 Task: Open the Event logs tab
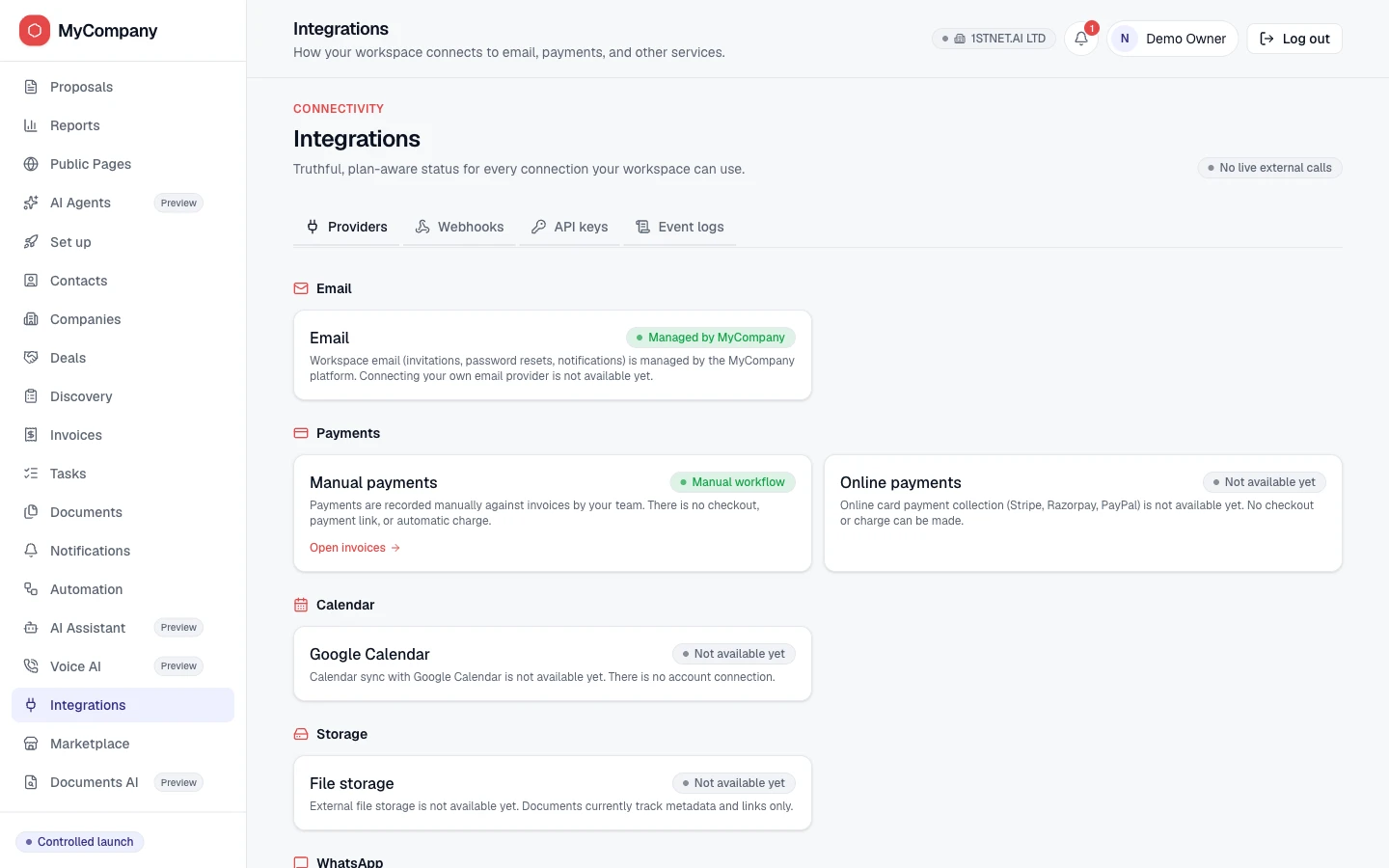pos(679,227)
